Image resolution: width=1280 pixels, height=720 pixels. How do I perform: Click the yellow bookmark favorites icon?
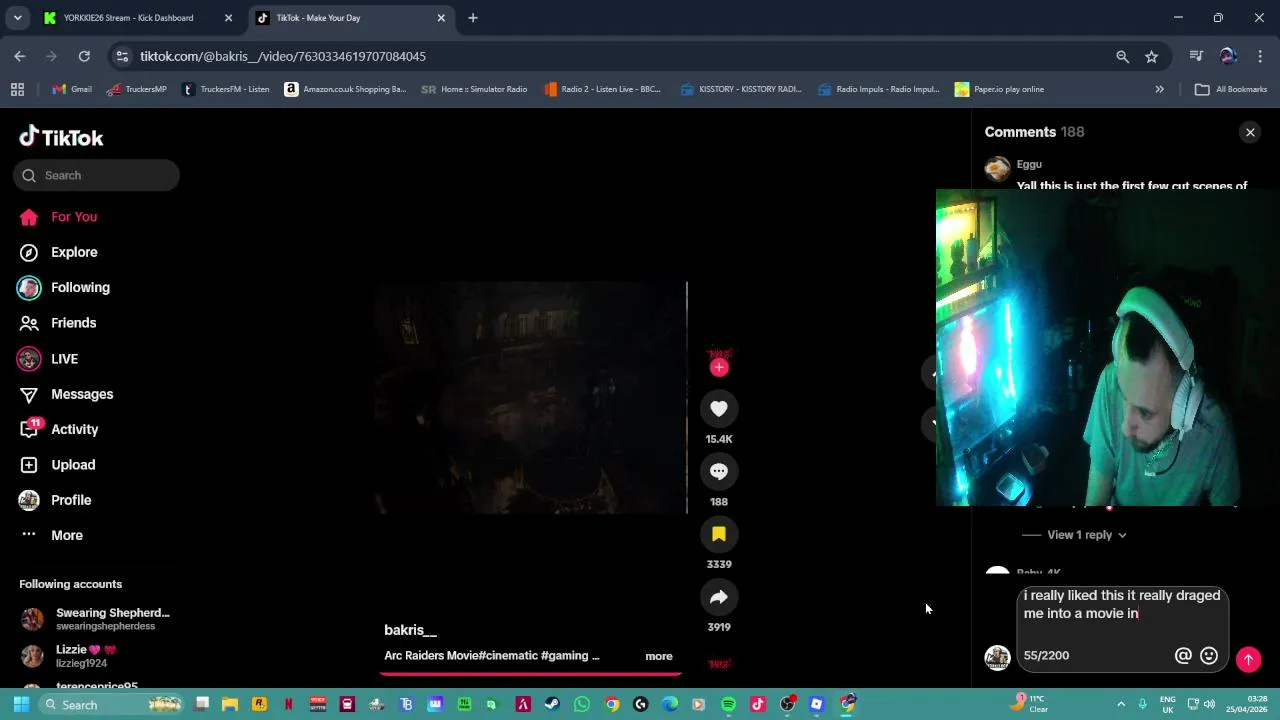pyautogui.click(x=719, y=534)
